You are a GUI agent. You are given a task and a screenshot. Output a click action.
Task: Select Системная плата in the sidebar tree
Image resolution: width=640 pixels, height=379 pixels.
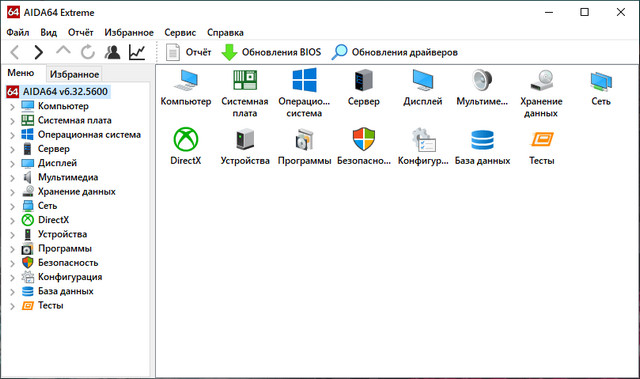point(75,120)
